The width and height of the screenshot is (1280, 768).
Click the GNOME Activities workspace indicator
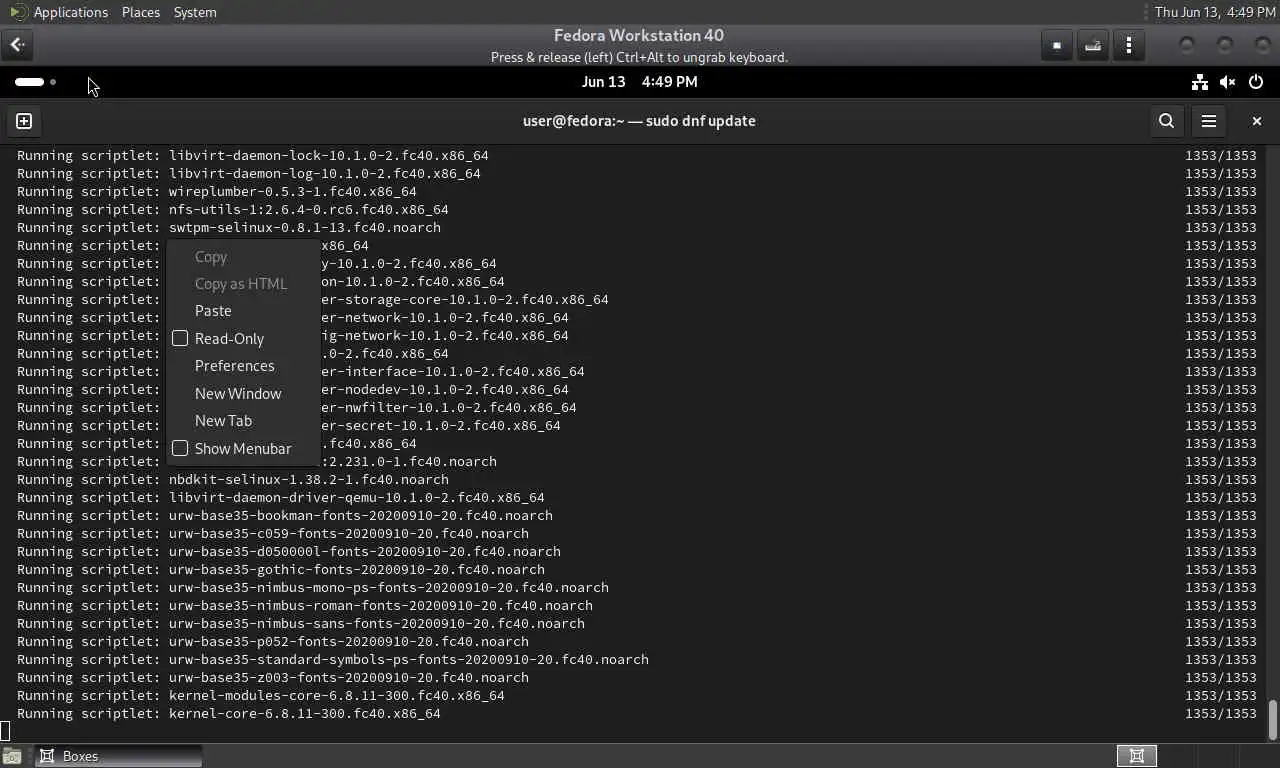pos(35,82)
